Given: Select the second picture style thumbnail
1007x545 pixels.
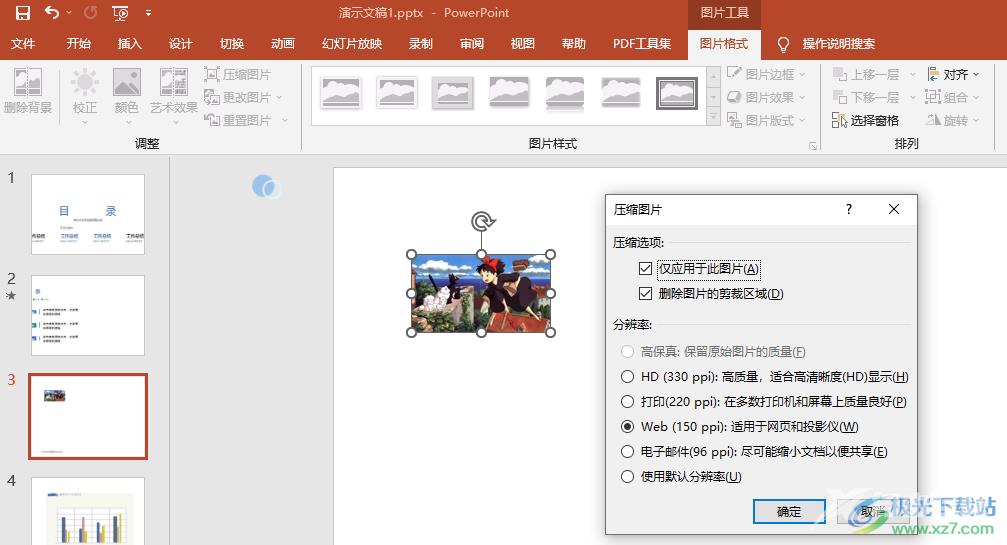Looking at the screenshot, I should [x=396, y=93].
